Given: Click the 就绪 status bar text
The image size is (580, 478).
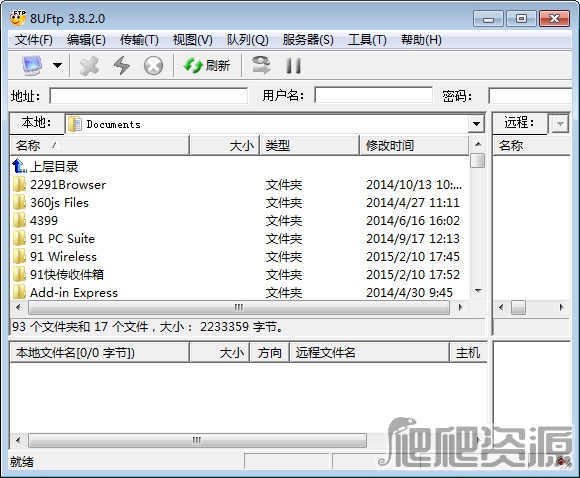Looking at the screenshot, I should tap(21, 462).
